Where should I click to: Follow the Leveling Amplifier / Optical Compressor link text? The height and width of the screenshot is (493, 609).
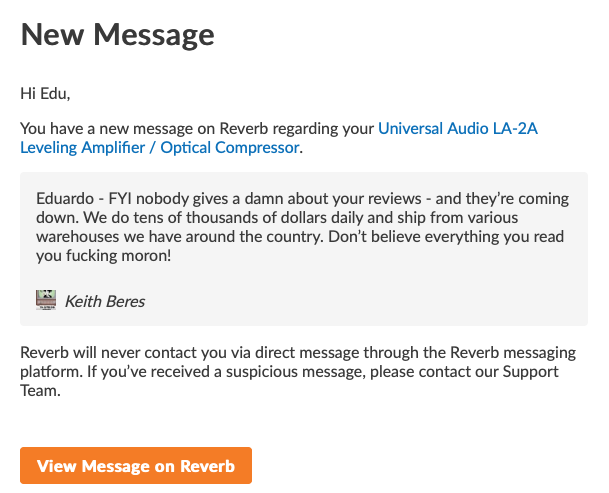[160, 148]
